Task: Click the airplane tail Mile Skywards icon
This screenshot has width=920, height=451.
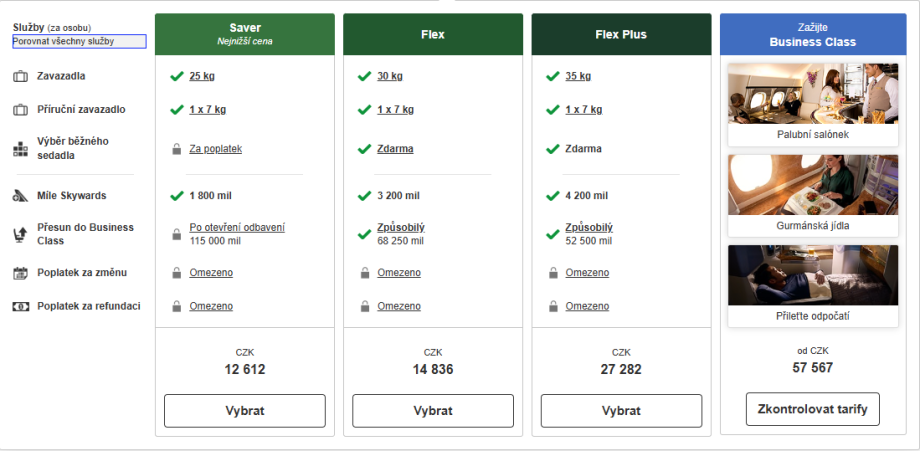Action: pos(20,195)
